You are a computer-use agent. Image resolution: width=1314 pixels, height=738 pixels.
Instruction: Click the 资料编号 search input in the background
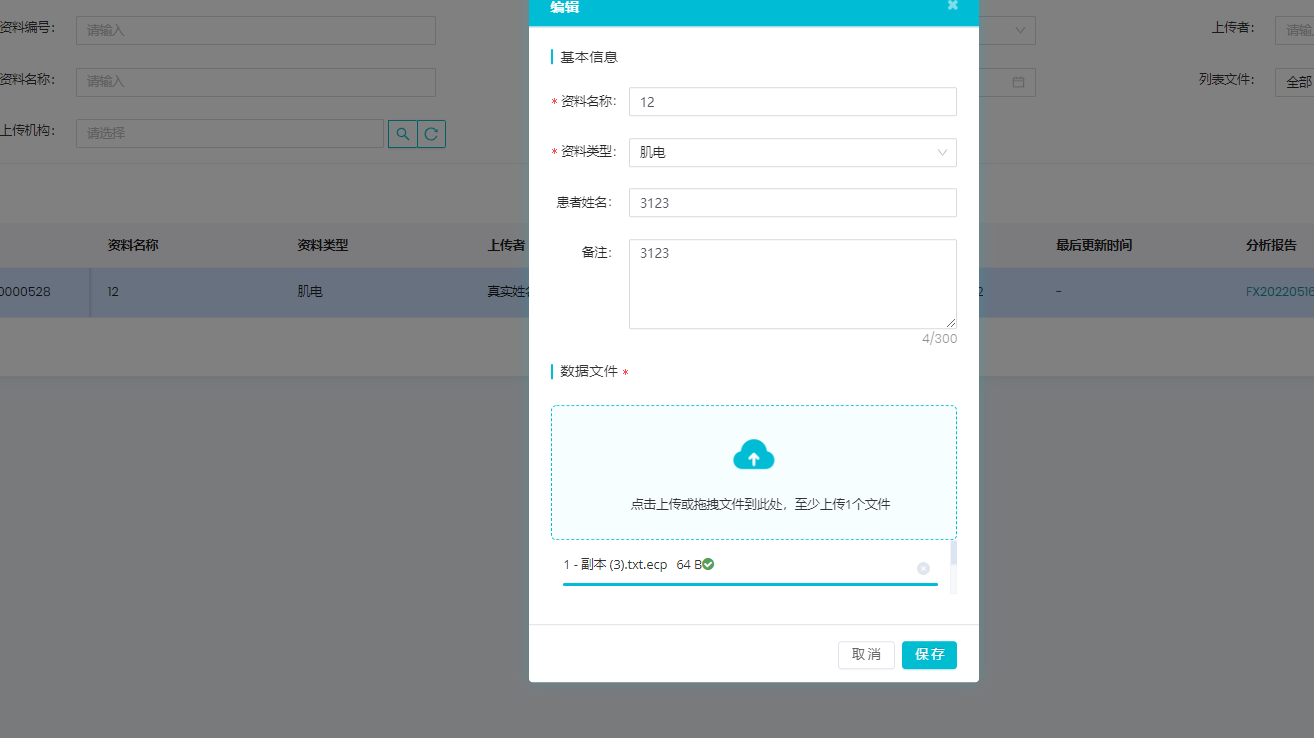pyautogui.click(x=256, y=30)
